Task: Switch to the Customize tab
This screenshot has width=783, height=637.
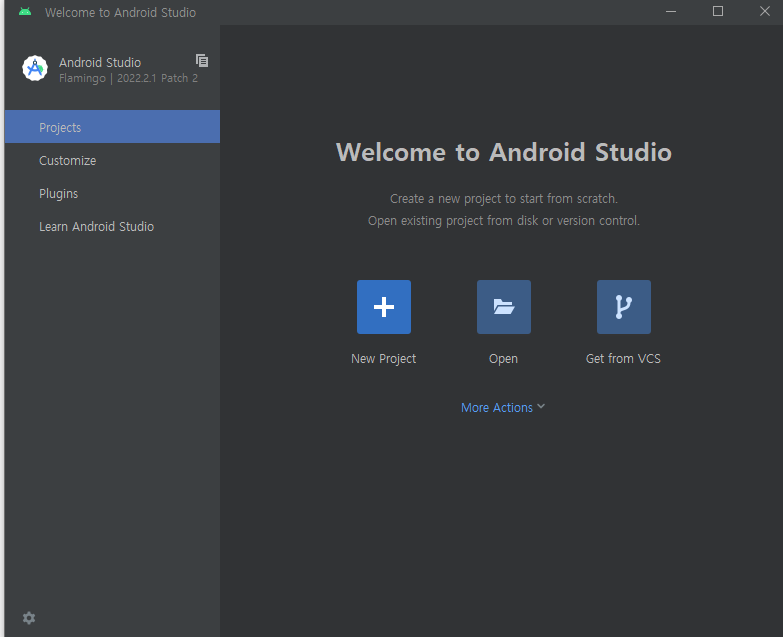Action: (112, 160)
